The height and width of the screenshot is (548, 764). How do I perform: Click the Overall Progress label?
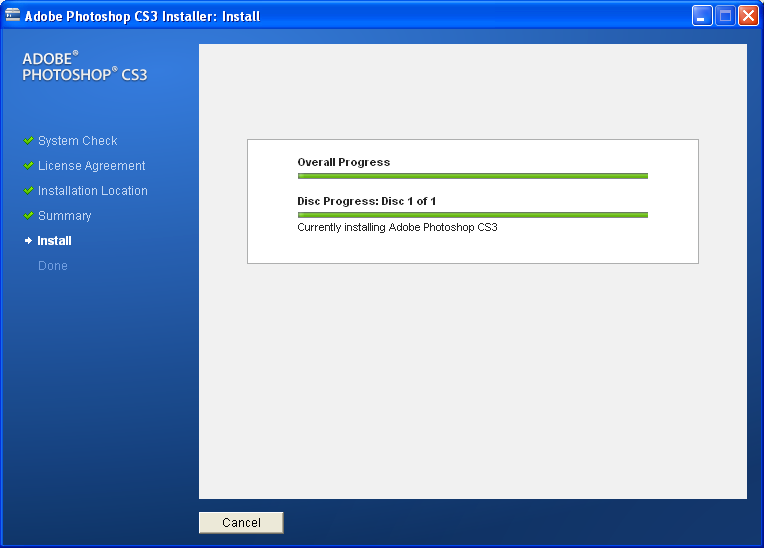(x=344, y=162)
